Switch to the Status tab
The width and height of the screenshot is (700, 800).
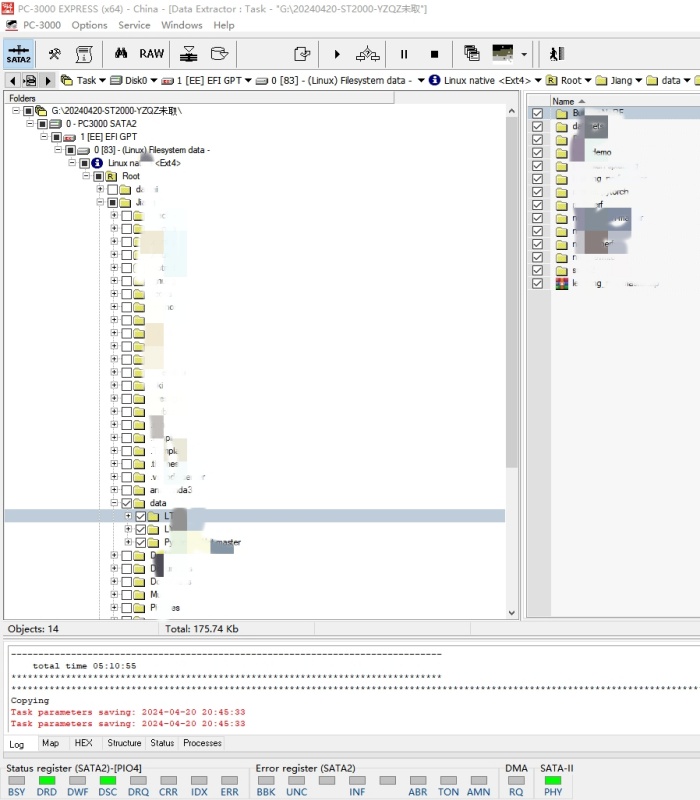[162, 743]
